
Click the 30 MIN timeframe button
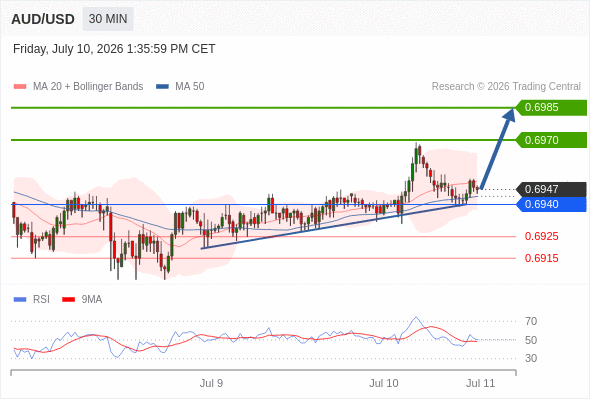[108, 19]
